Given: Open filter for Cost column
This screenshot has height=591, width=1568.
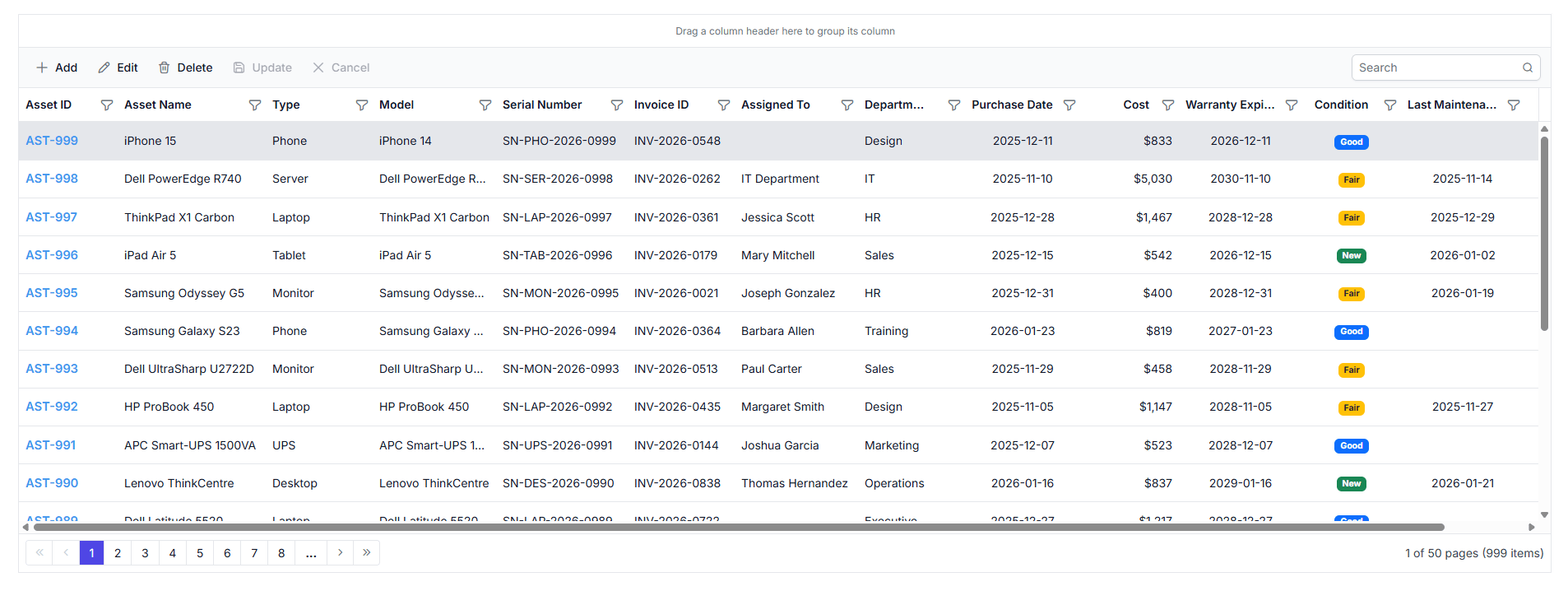Looking at the screenshot, I should 1168,105.
